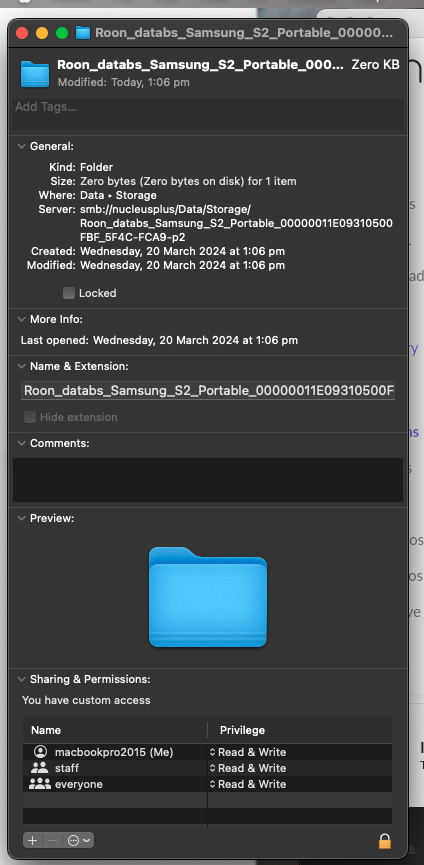424x865 pixels.
Task: Collapse the General section
Action: tap(22, 147)
